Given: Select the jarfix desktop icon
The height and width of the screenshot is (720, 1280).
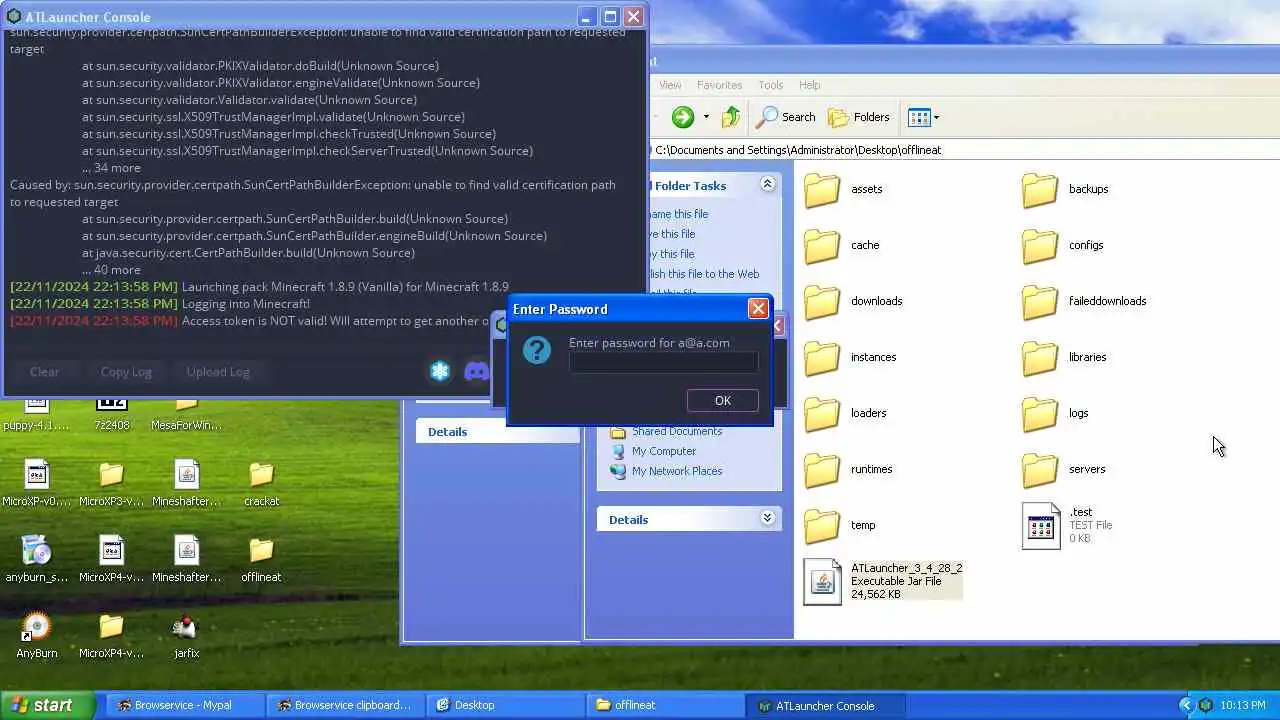Looking at the screenshot, I should click(186, 635).
